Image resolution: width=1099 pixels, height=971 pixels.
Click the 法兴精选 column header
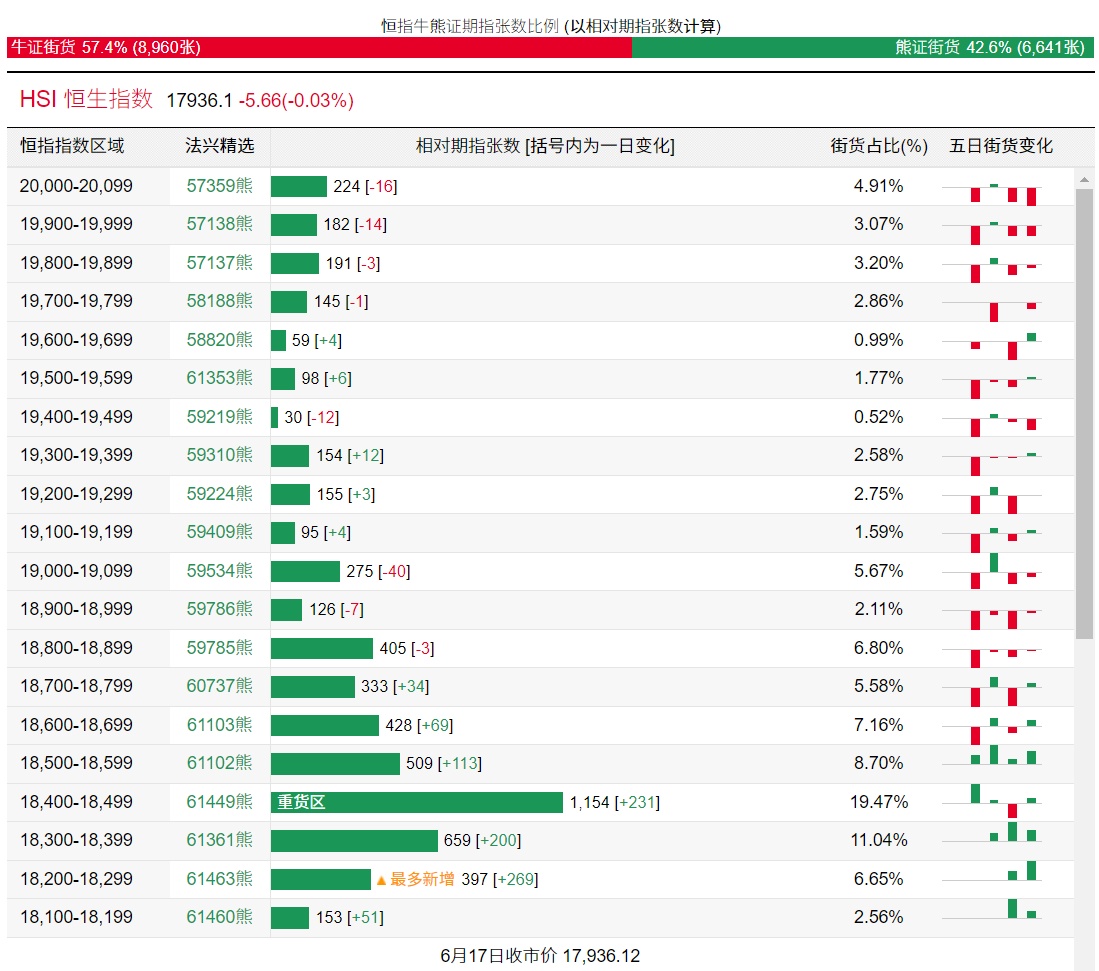[x=219, y=146]
